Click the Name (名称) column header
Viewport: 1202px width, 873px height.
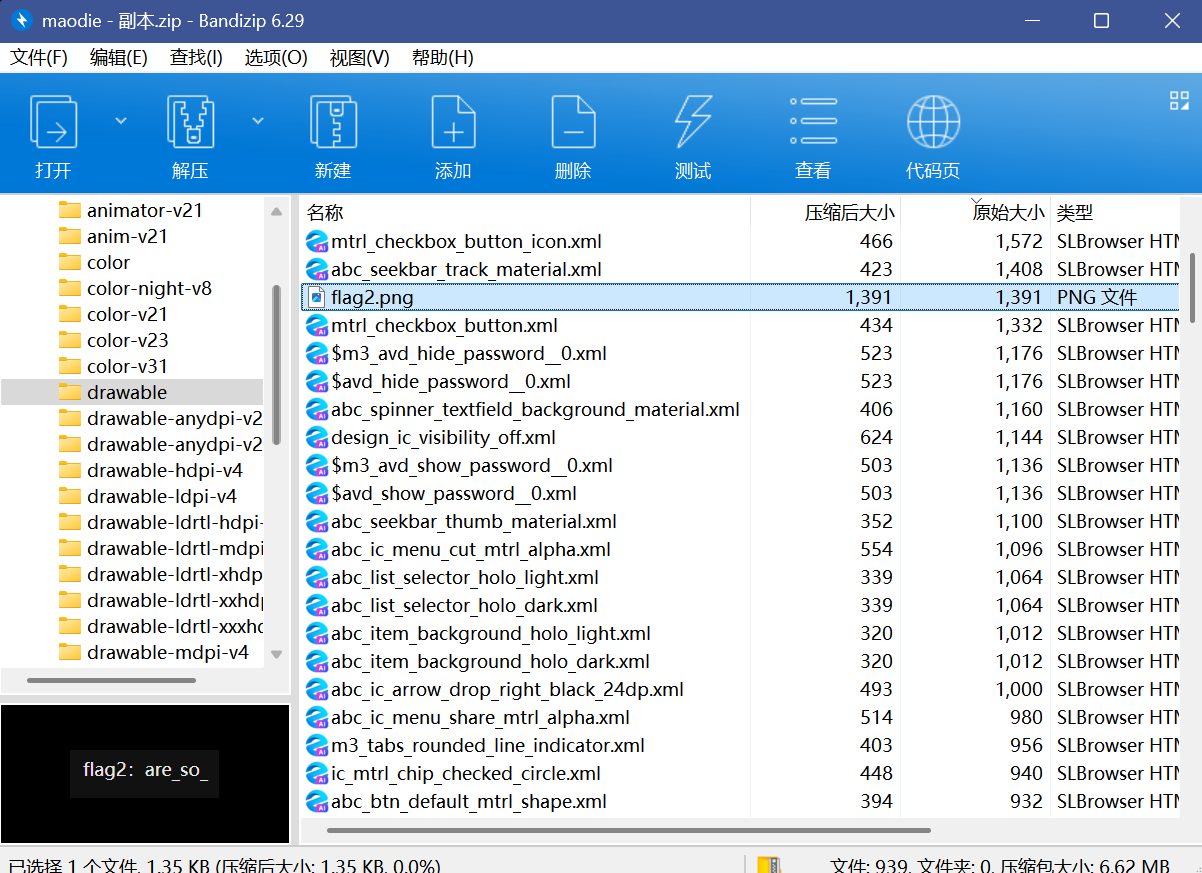coord(325,212)
